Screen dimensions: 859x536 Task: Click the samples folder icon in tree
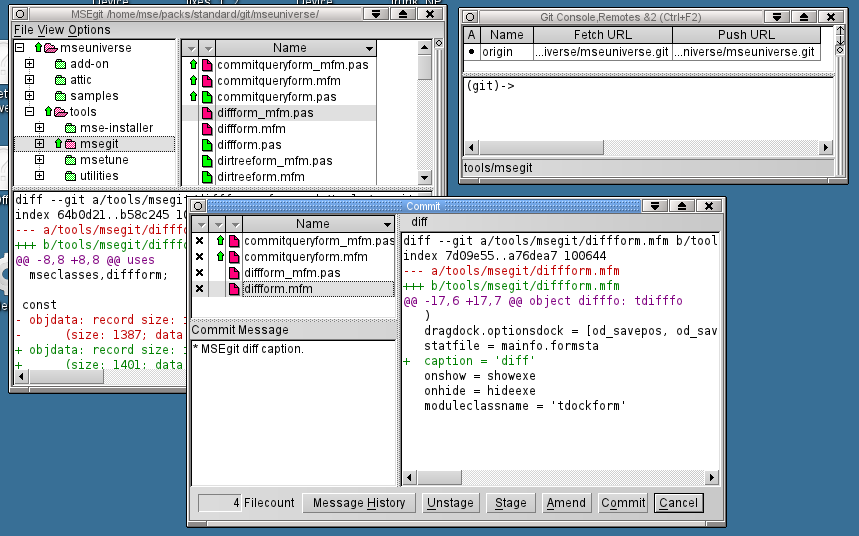coord(61,96)
